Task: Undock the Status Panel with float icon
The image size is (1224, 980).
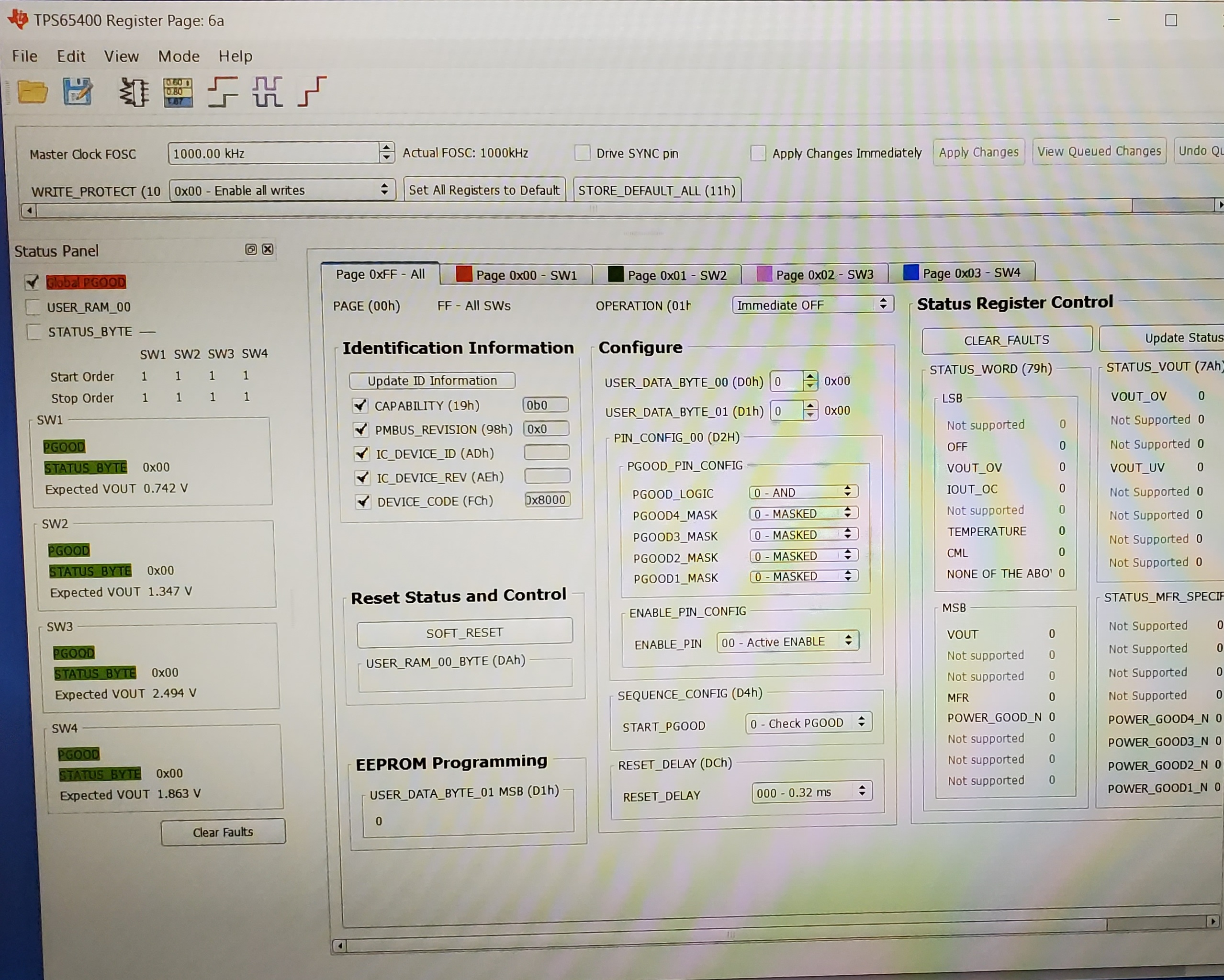Action: pos(250,249)
